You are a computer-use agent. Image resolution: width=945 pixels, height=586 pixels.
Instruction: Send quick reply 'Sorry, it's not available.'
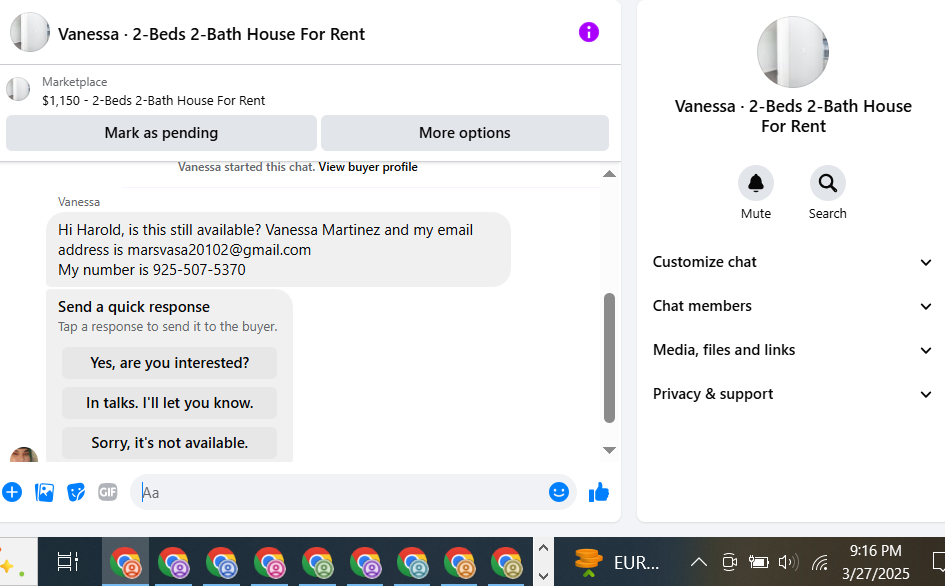[x=169, y=443]
